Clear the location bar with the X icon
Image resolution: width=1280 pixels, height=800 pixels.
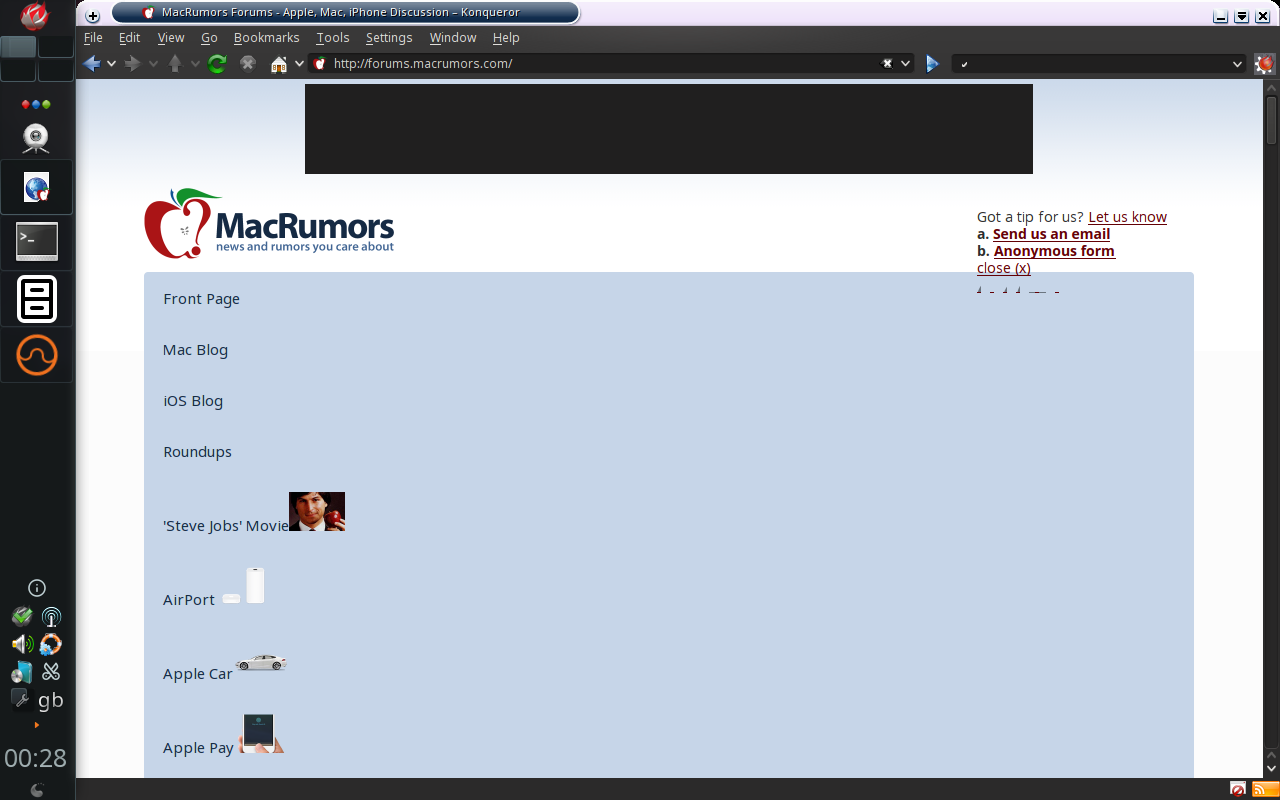[x=887, y=63]
